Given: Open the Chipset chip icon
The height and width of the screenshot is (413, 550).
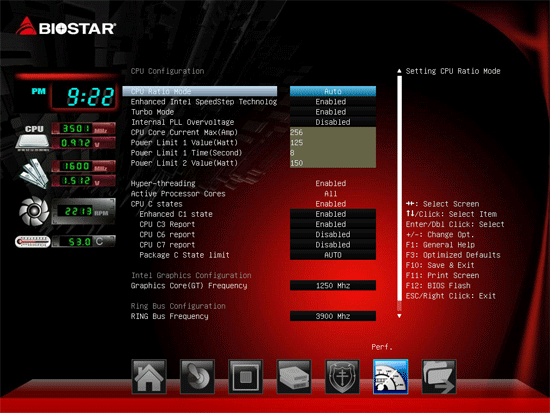Looking at the screenshot, I should (246, 377).
